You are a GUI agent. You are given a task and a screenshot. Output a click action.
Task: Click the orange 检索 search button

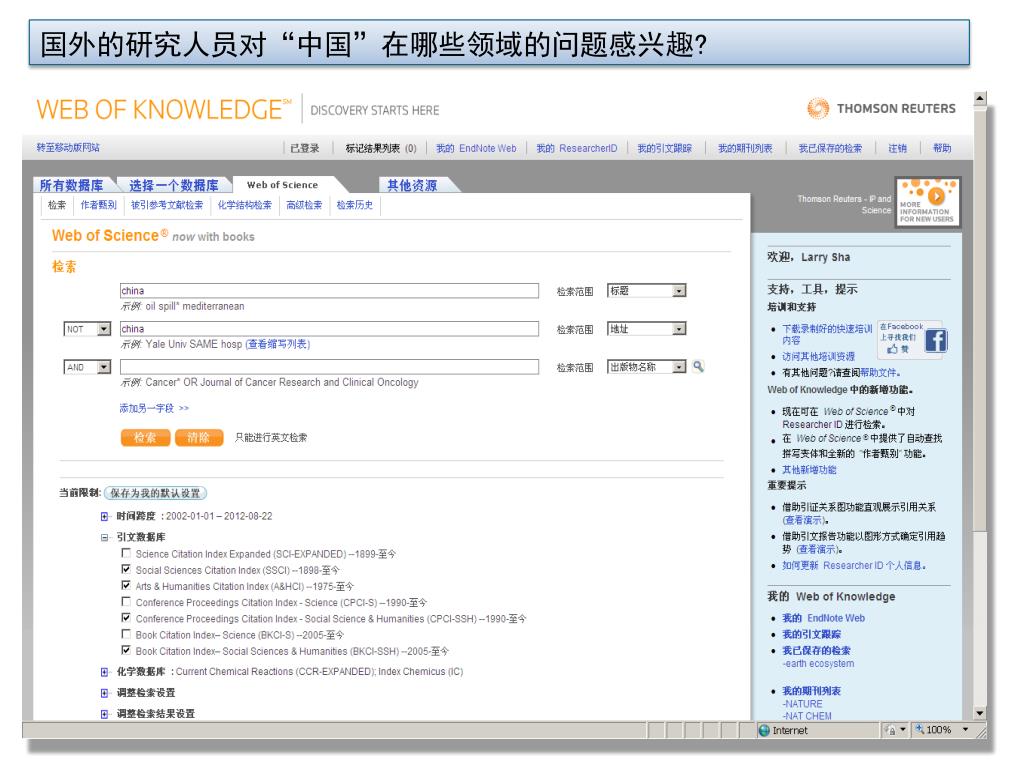click(x=145, y=438)
